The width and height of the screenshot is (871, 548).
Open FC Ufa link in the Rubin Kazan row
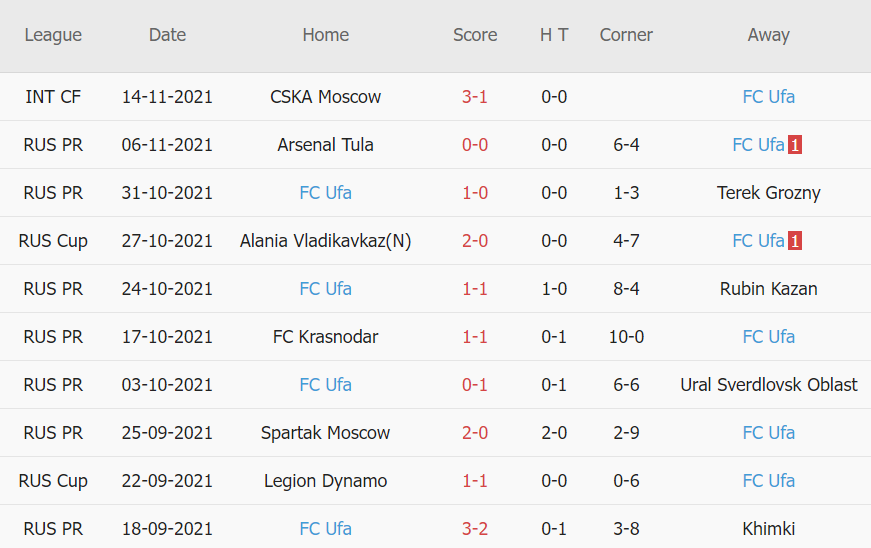pyautogui.click(x=325, y=289)
